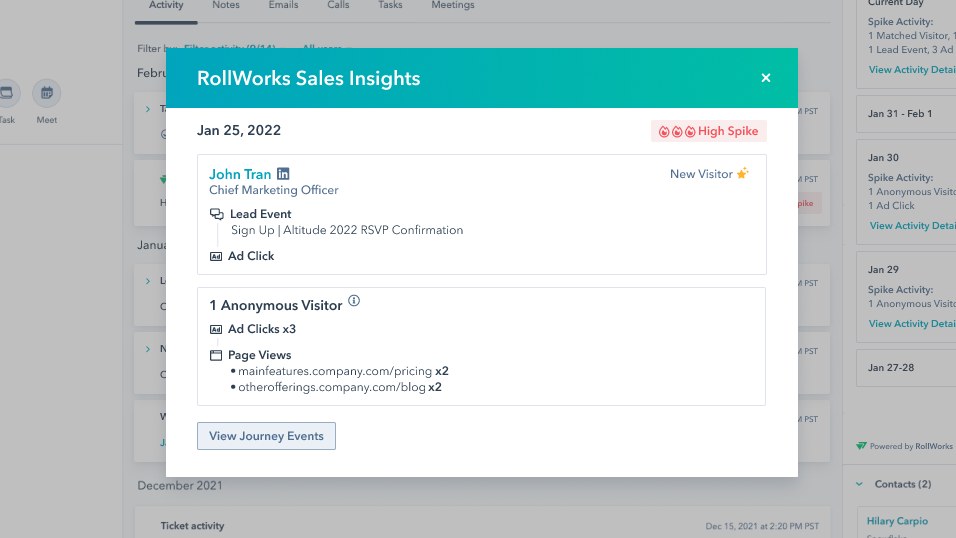Click the New Visitor star icon
The width and height of the screenshot is (956, 538).
pos(742,174)
